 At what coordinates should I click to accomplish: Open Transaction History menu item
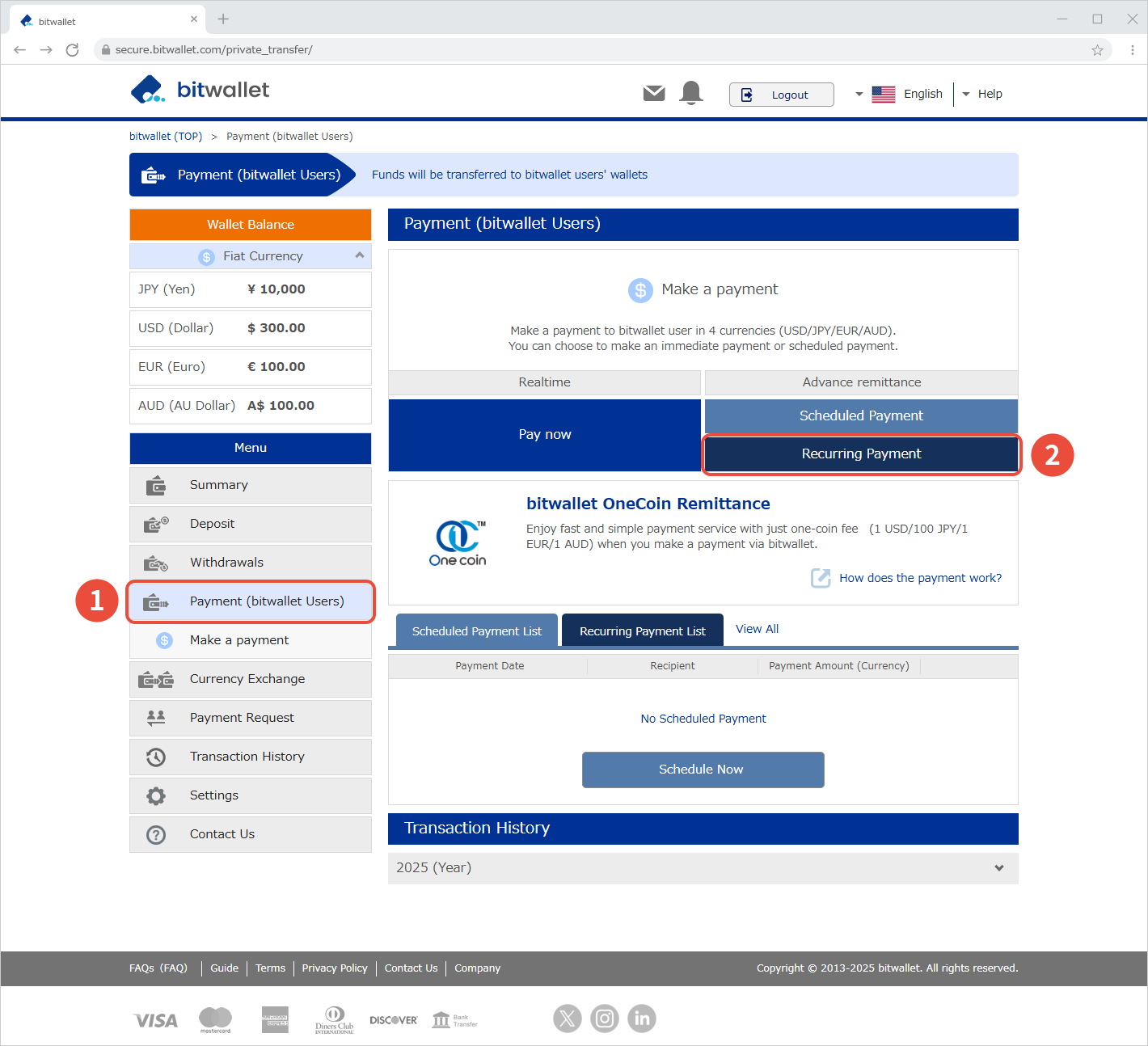(251, 757)
